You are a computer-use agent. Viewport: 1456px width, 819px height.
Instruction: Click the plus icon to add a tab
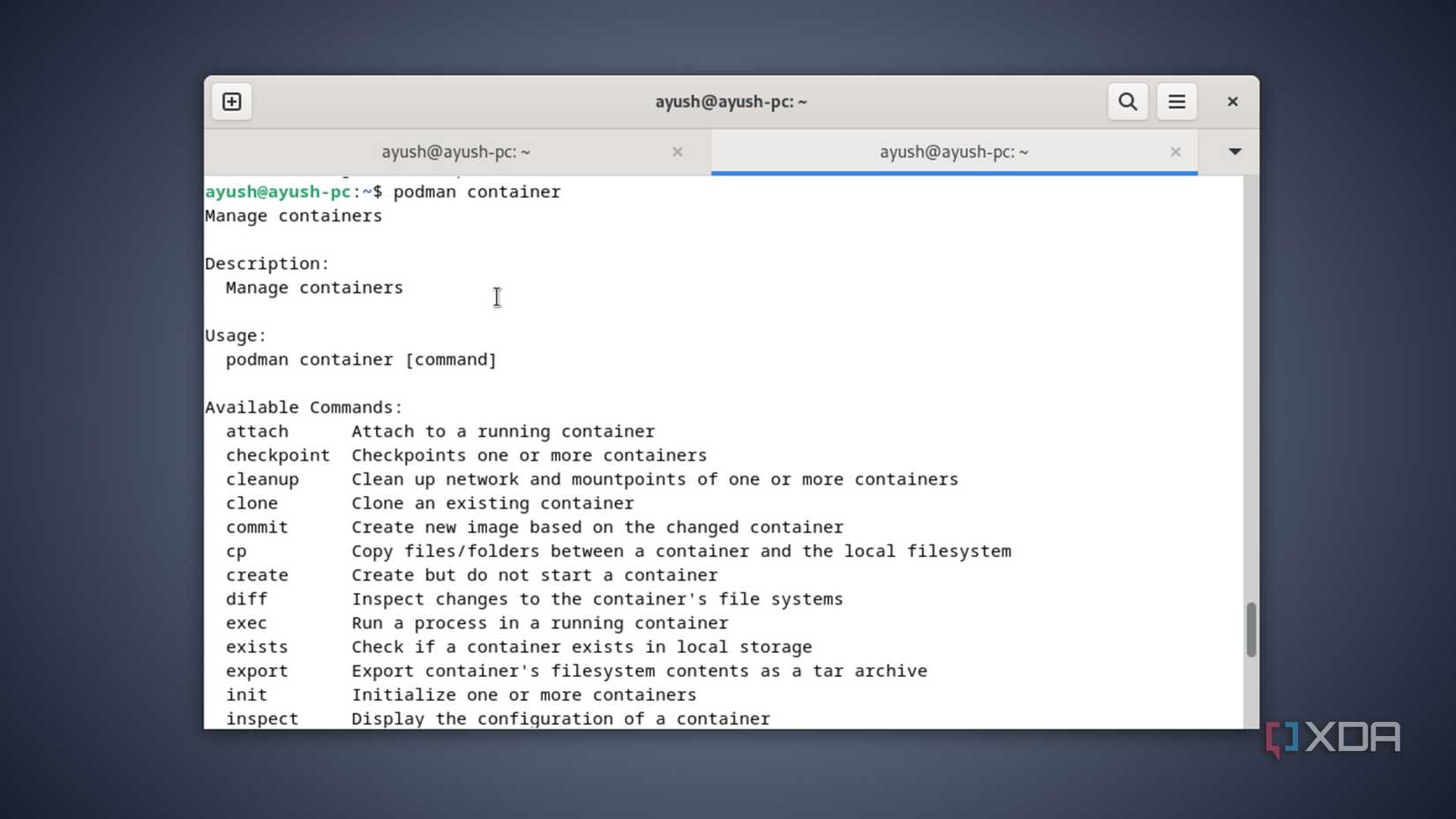(231, 101)
